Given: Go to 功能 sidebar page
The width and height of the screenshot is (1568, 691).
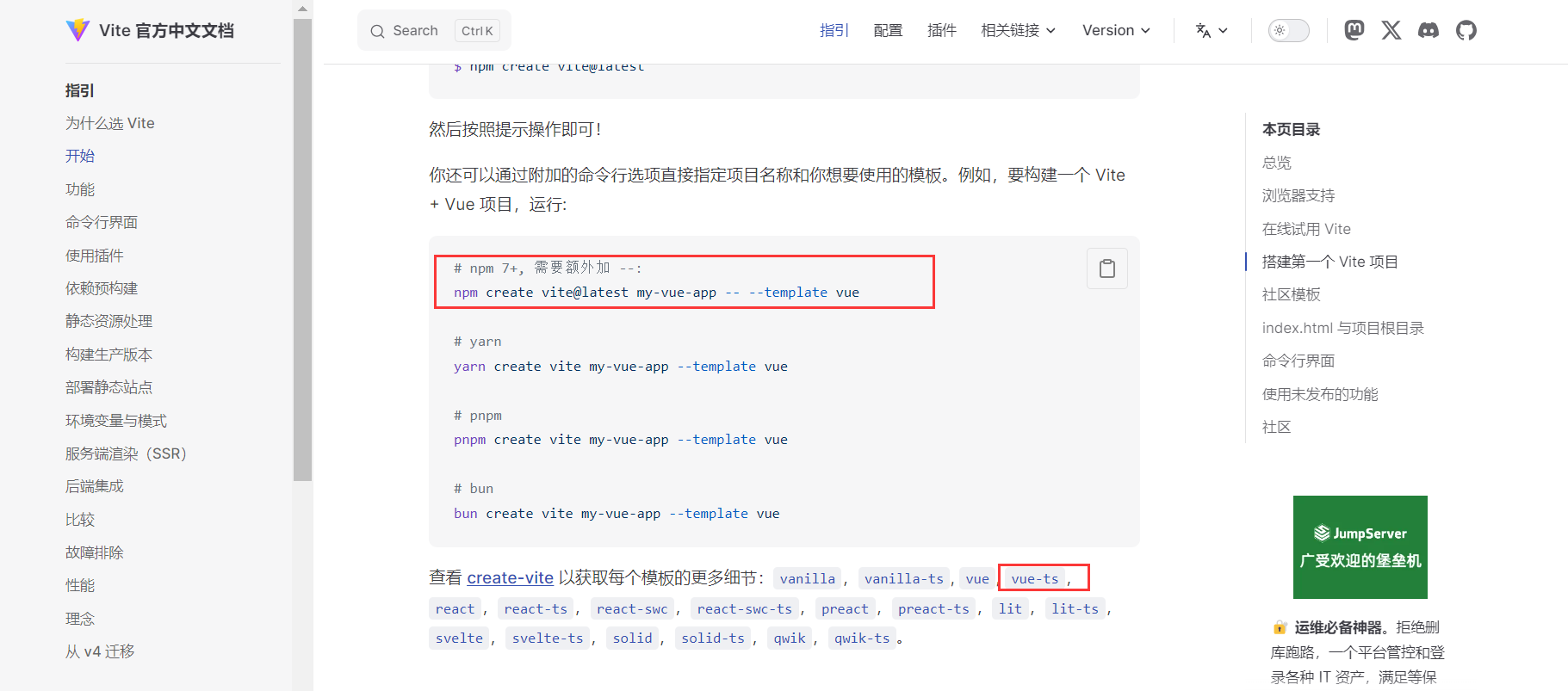Looking at the screenshot, I should (x=80, y=189).
